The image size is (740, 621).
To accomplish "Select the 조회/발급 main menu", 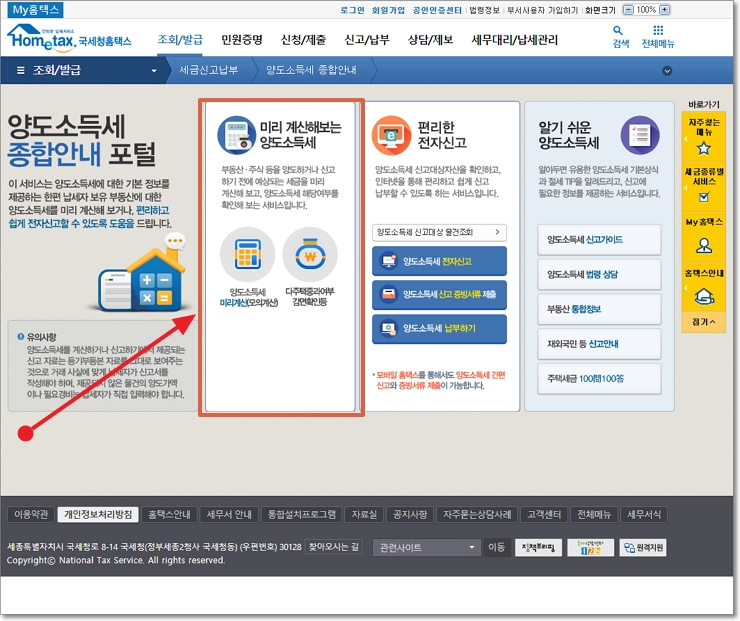I will (180, 40).
